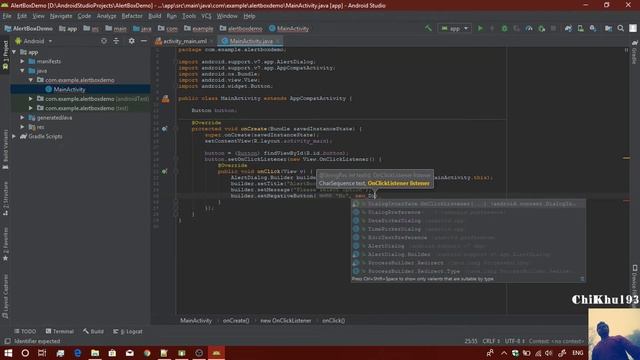Click the onCreate() editor breadcrumb
The image size is (640, 360).
[x=236, y=320]
